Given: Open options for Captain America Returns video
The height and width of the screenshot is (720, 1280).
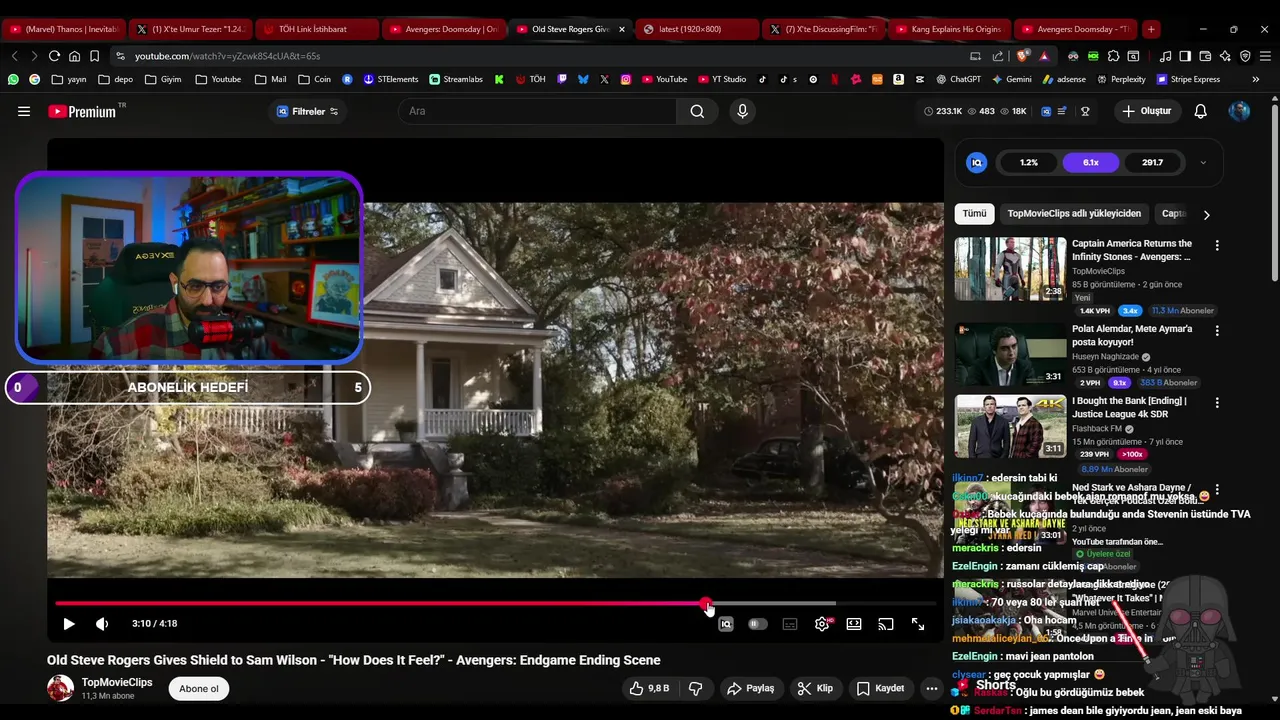Looking at the screenshot, I should [1217, 245].
